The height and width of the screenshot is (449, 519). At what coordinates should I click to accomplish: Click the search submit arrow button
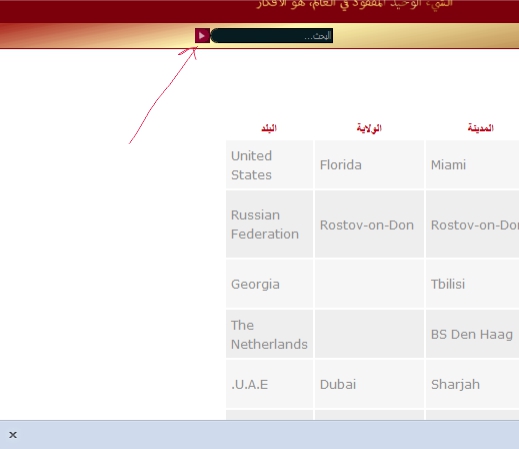click(x=202, y=36)
